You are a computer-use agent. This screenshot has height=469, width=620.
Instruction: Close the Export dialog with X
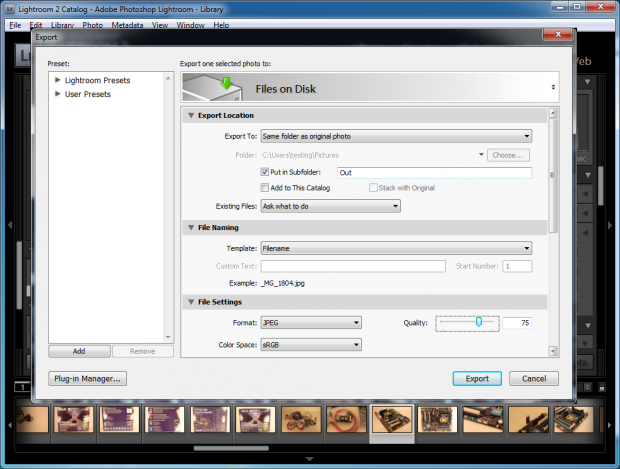pos(558,34)
